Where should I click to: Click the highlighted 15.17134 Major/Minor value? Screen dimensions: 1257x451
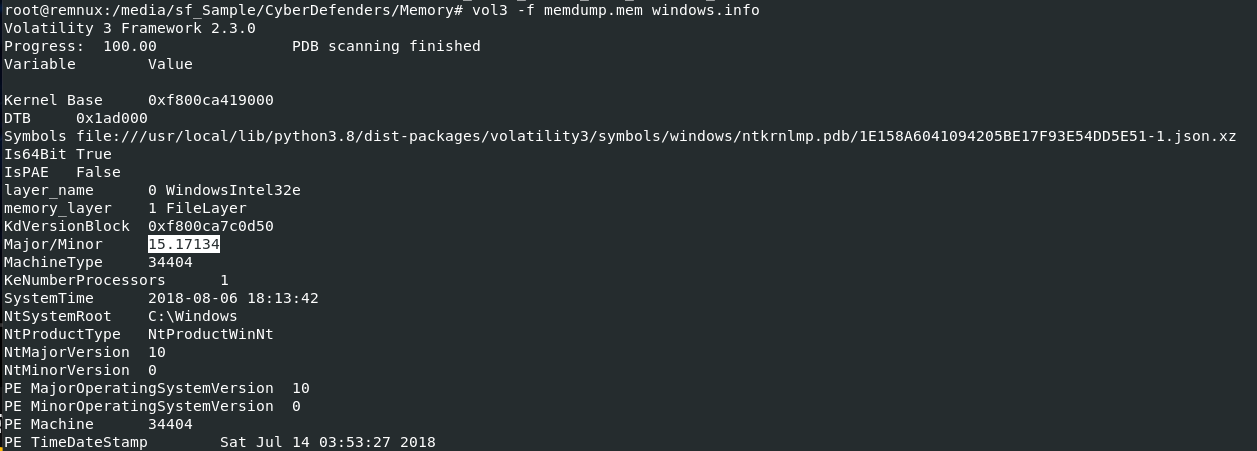tap(184, 244)
